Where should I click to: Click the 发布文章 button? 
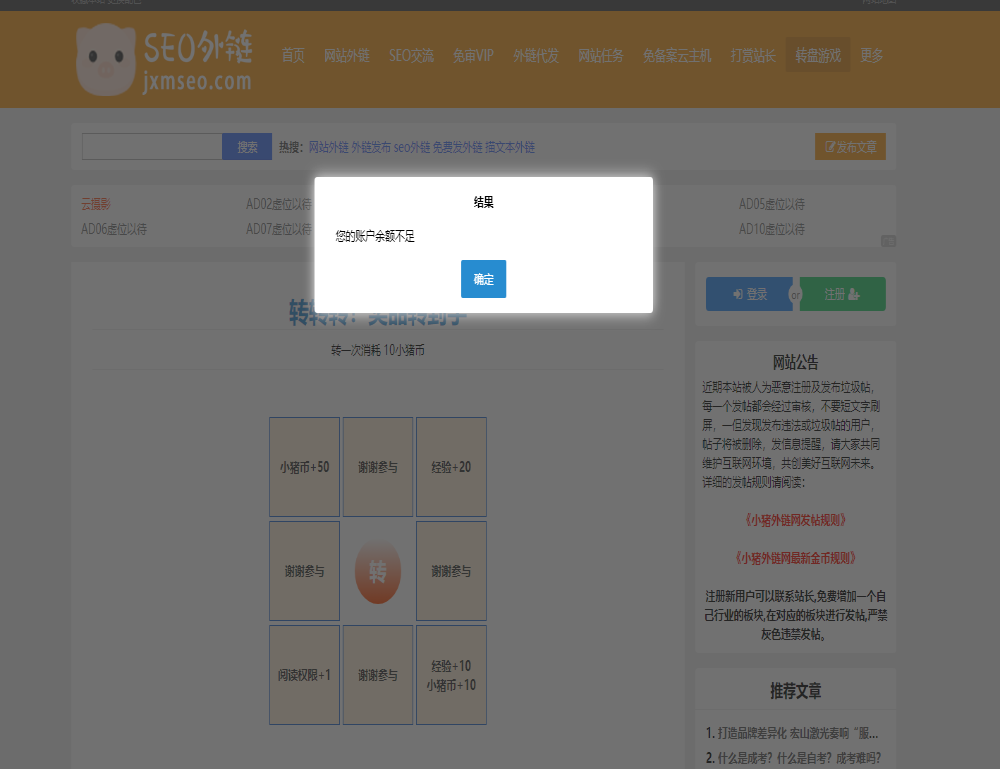(850, 147)
